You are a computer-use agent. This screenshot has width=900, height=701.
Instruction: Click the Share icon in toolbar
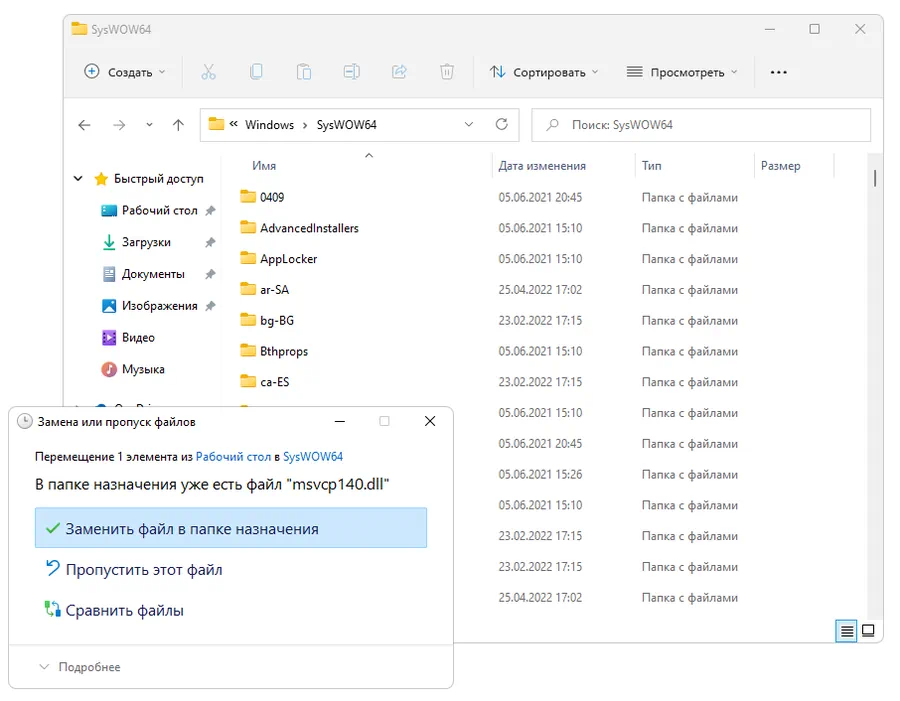point(399,72)
